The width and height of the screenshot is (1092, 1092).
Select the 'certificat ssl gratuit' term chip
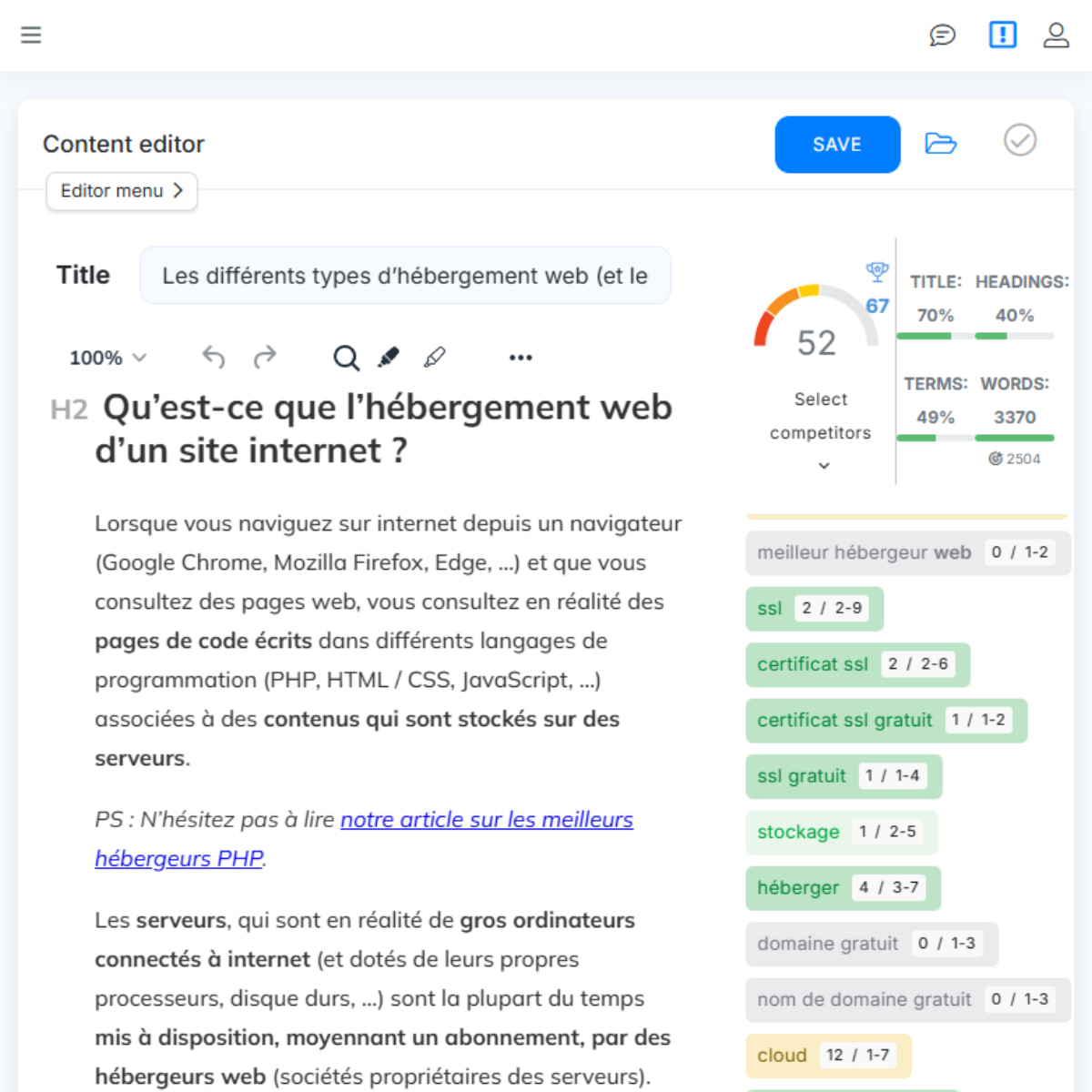coord(886,721)
